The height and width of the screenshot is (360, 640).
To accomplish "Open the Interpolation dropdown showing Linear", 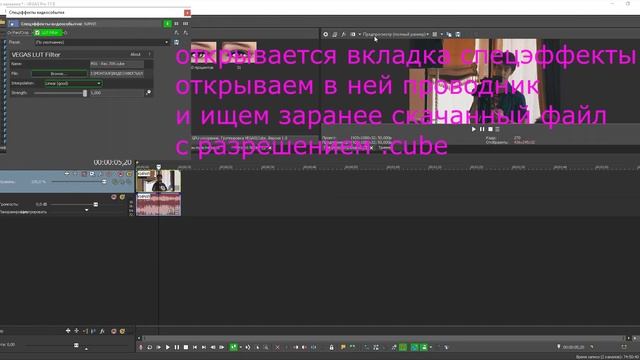I will (x=73, y=84).
